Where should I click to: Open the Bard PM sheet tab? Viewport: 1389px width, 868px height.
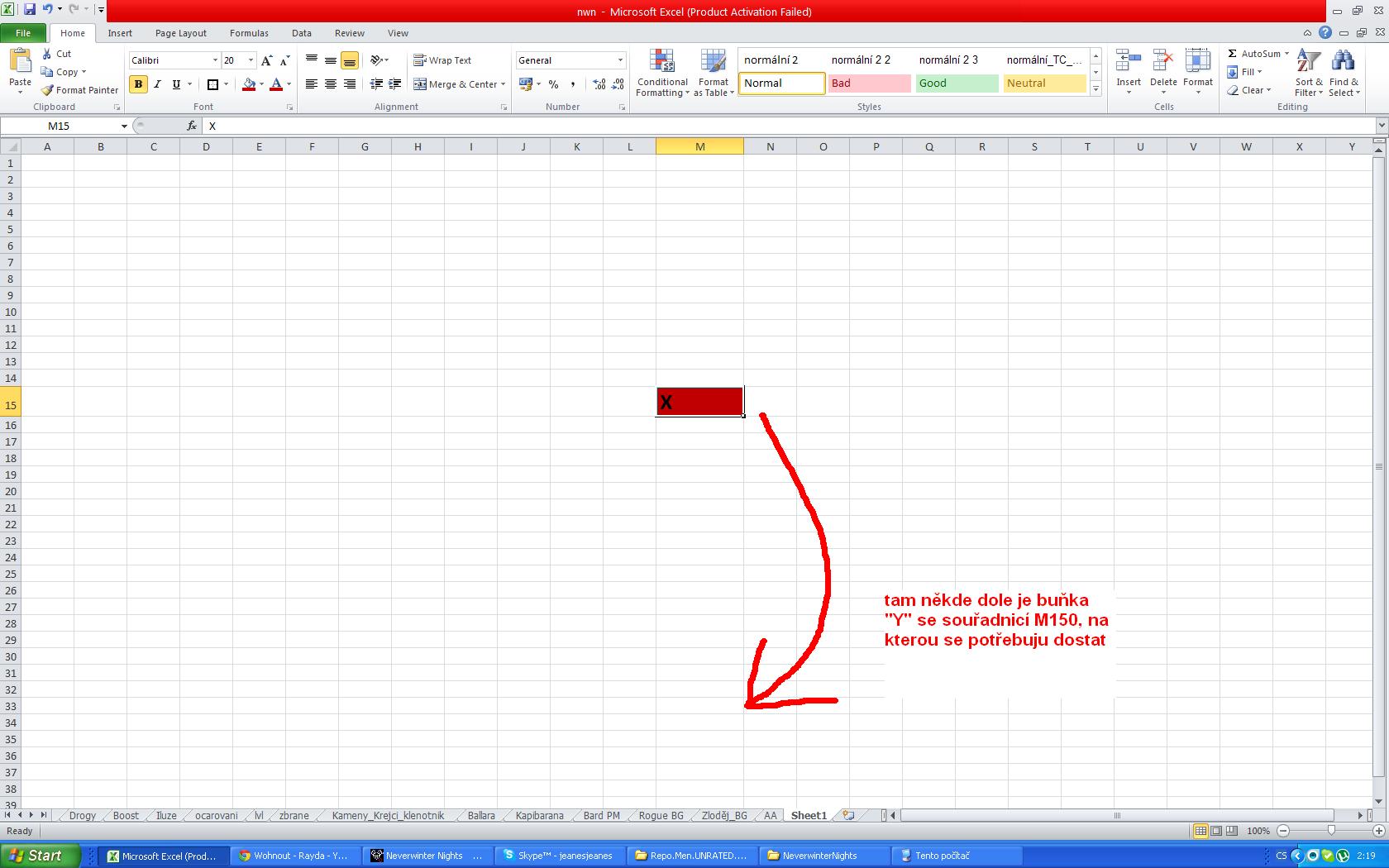(x=601, y=815)
